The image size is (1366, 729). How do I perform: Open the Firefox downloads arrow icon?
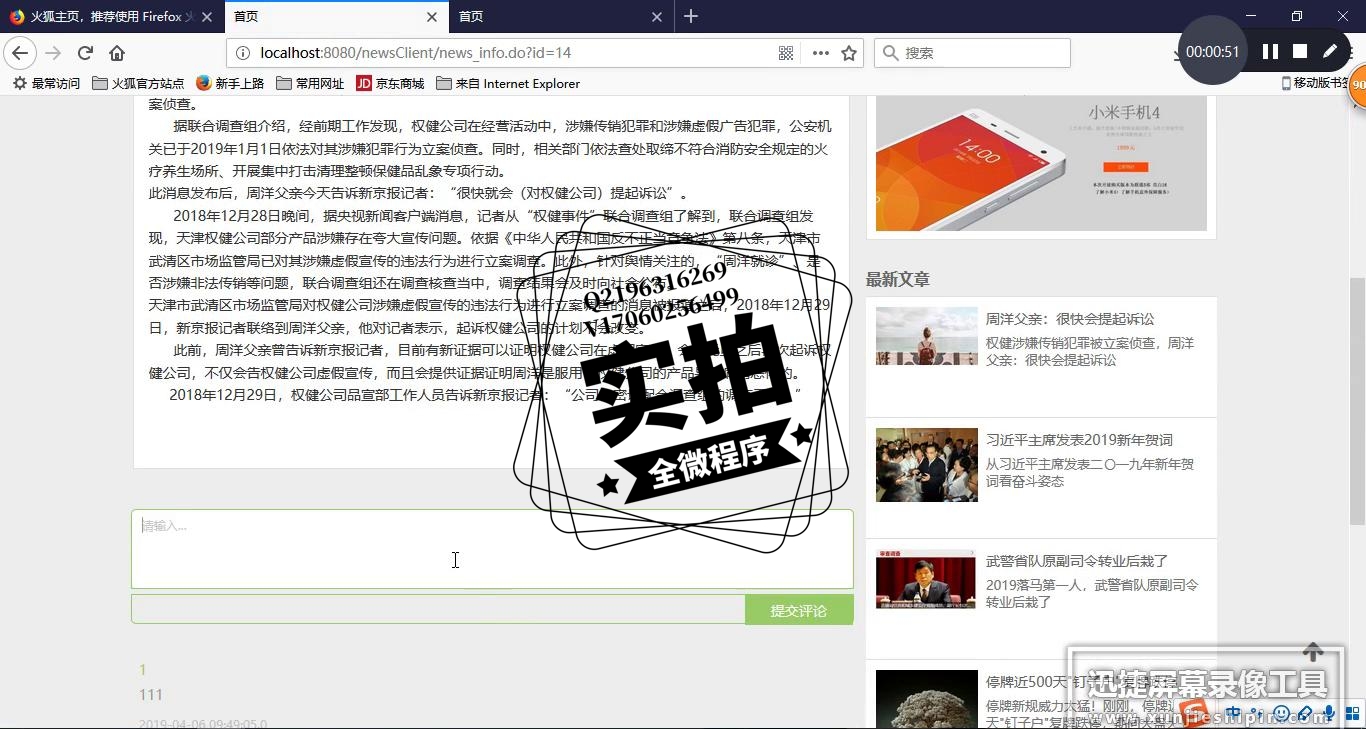click(x=1180, y=54)
